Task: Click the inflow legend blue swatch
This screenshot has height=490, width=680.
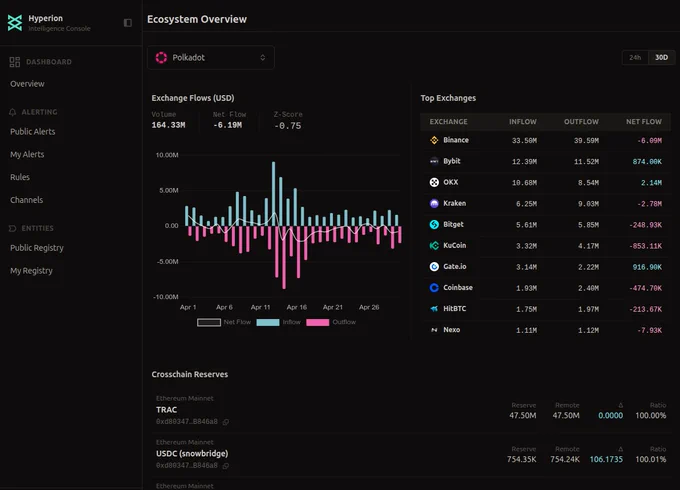Action: pos(268,322)
